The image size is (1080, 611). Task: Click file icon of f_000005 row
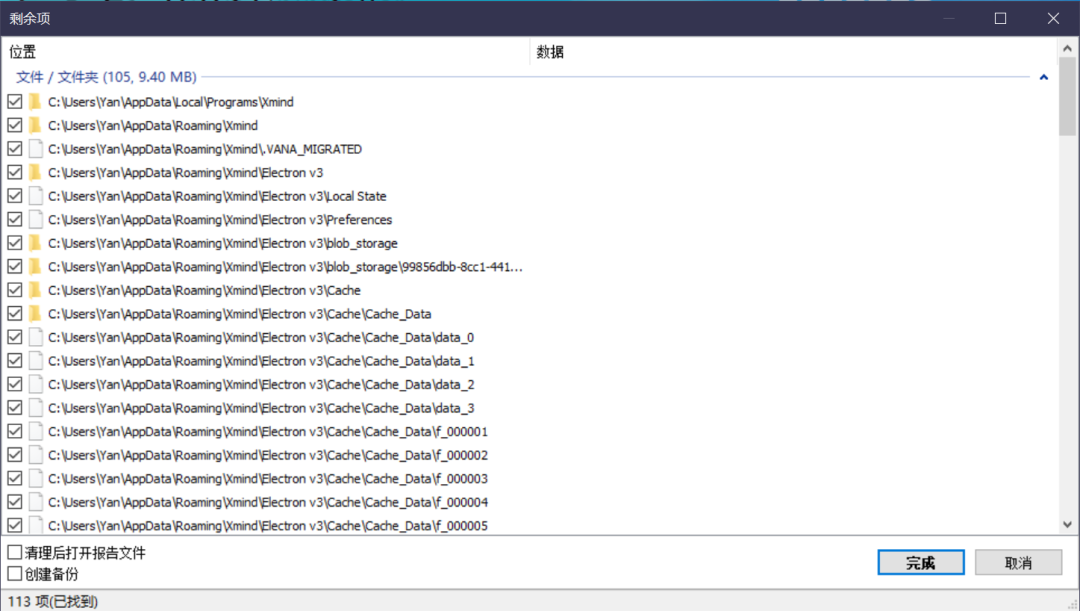coord(36,526)
